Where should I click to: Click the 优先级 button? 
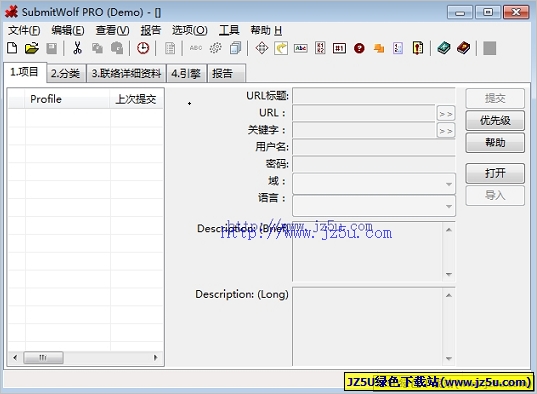pyautogui.click(x=495, y=120)
